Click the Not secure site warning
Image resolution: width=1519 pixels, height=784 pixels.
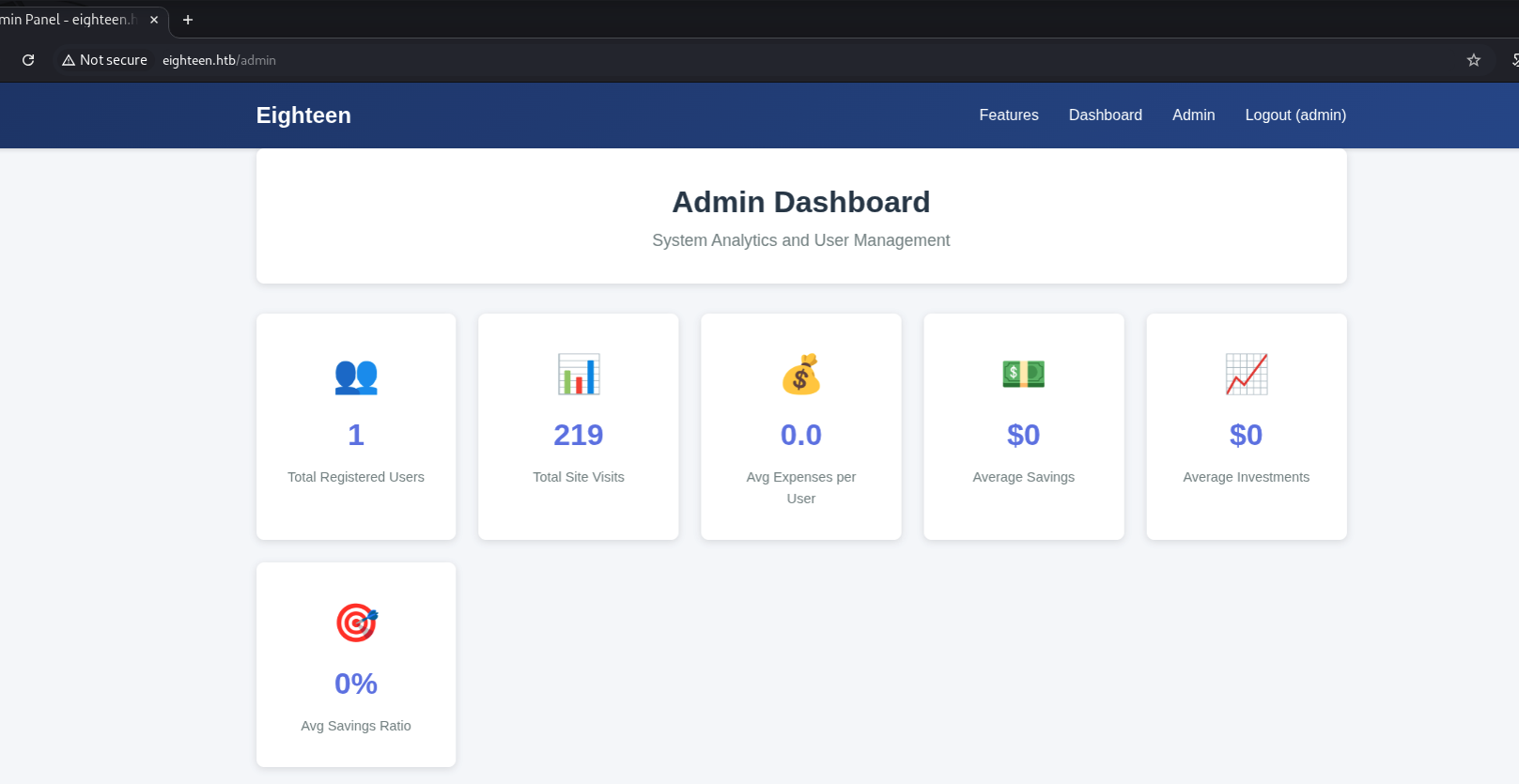(104, 60)
